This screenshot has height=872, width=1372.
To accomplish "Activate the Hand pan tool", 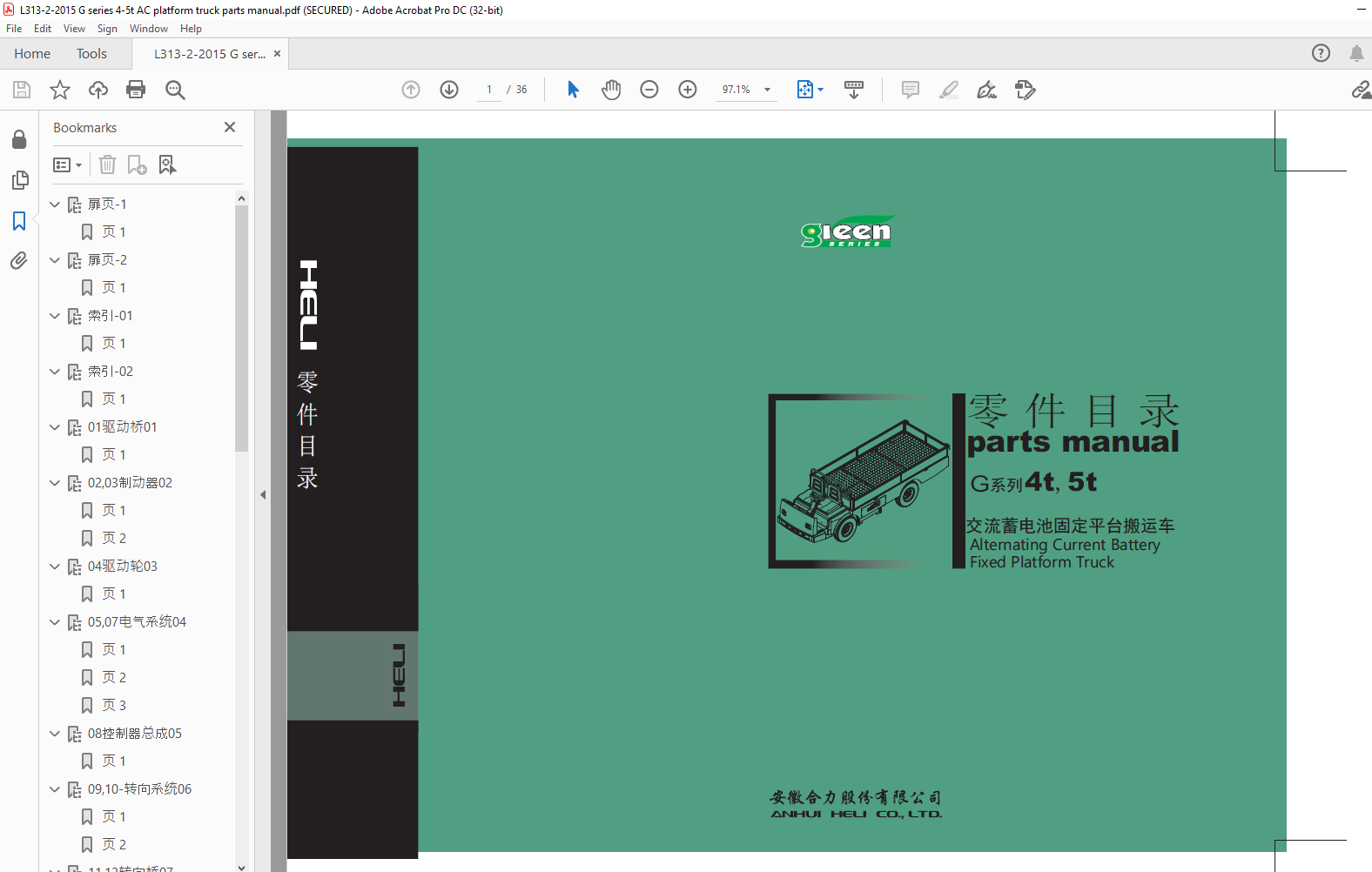I will pyautogui.click(x=611, y=90).
